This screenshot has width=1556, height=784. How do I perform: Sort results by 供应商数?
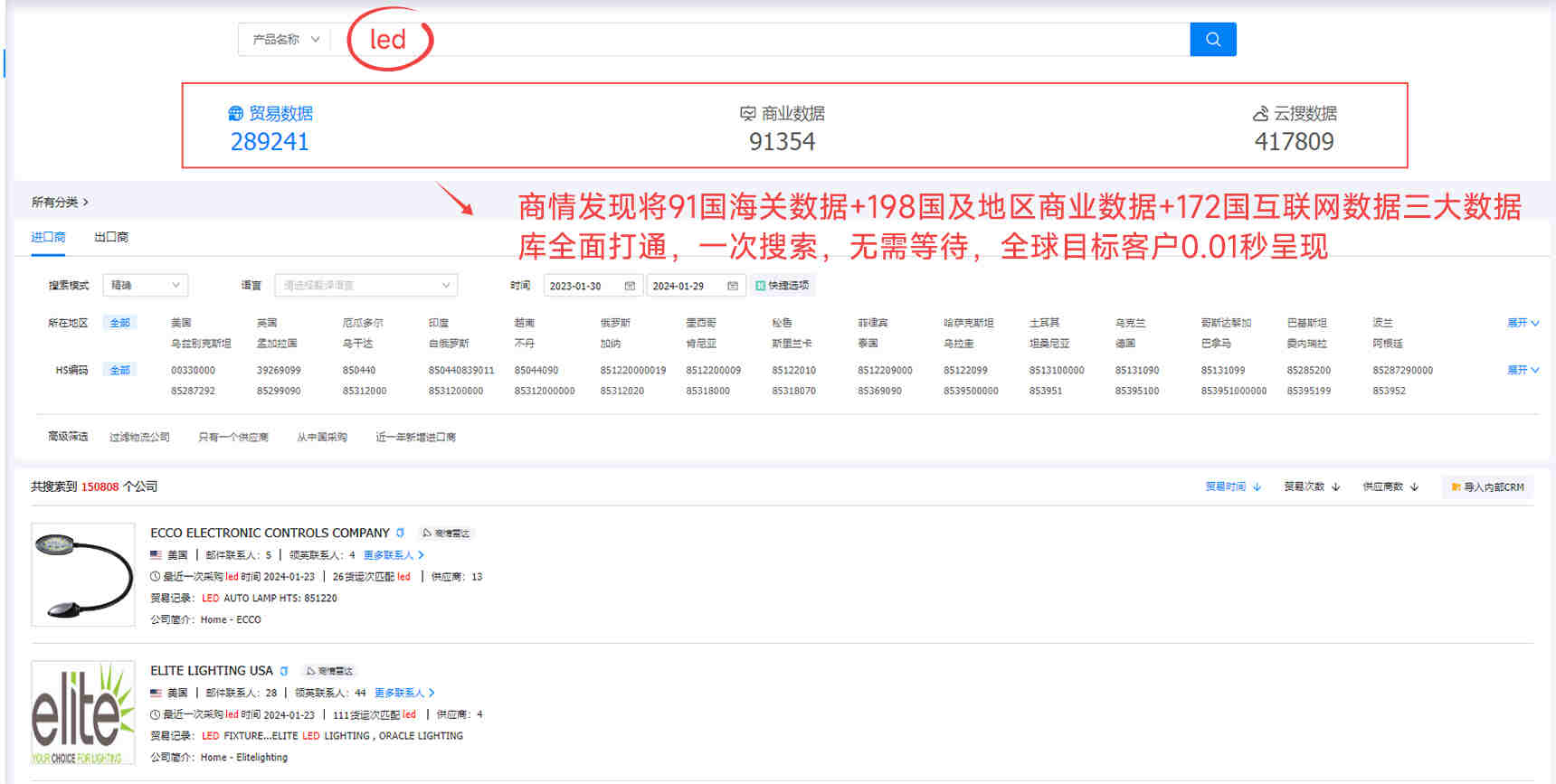[x=1390, y=486]
